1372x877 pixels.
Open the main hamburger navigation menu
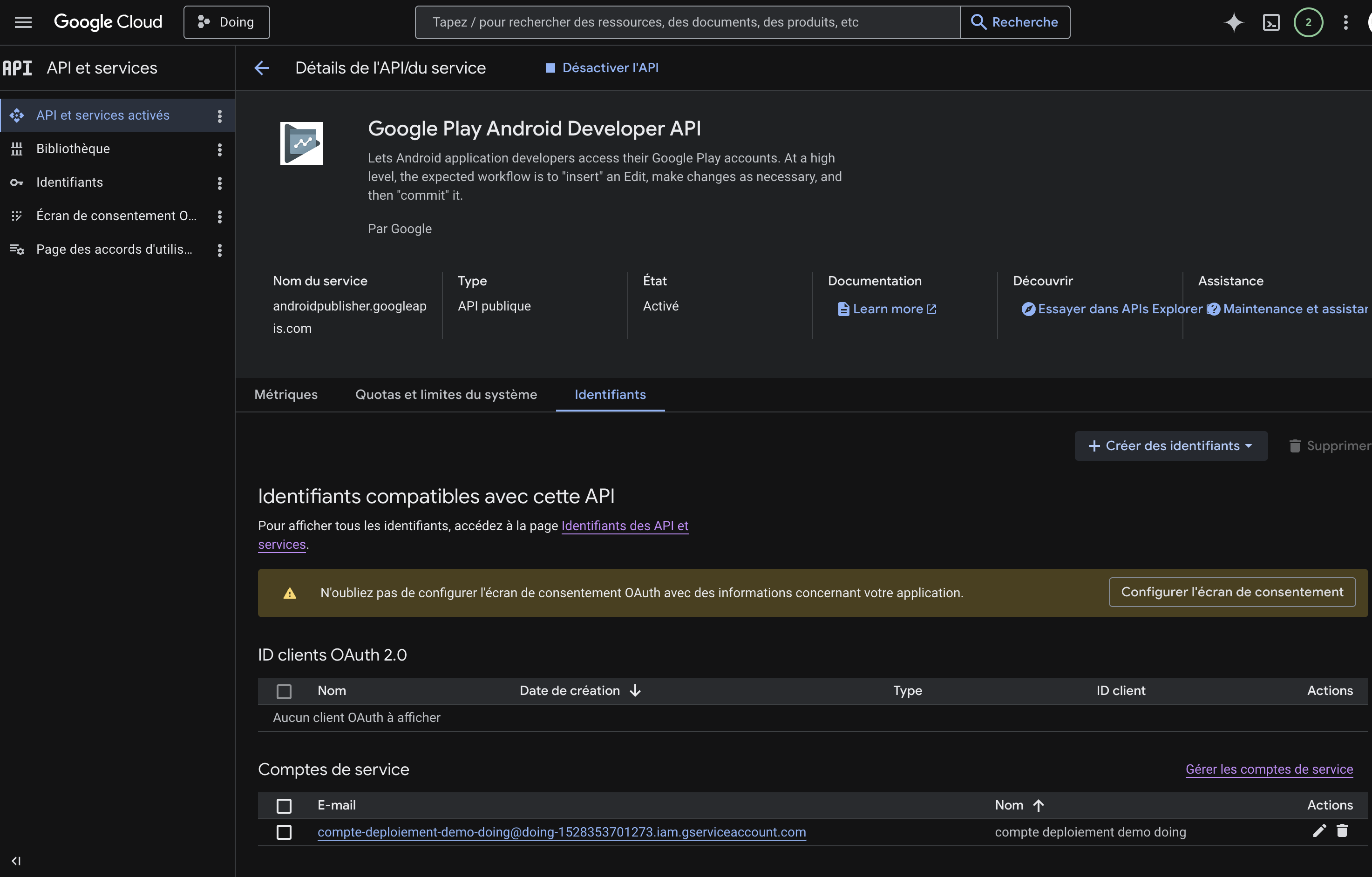click(x=23, y=22)
